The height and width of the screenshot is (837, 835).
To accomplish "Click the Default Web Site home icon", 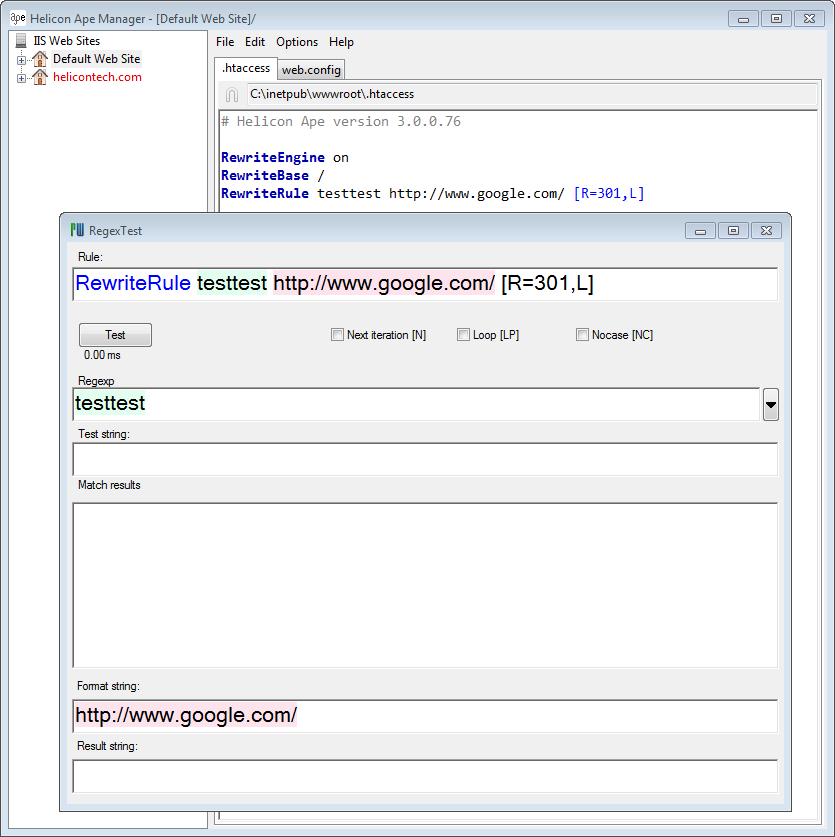I will click(40, 59).
